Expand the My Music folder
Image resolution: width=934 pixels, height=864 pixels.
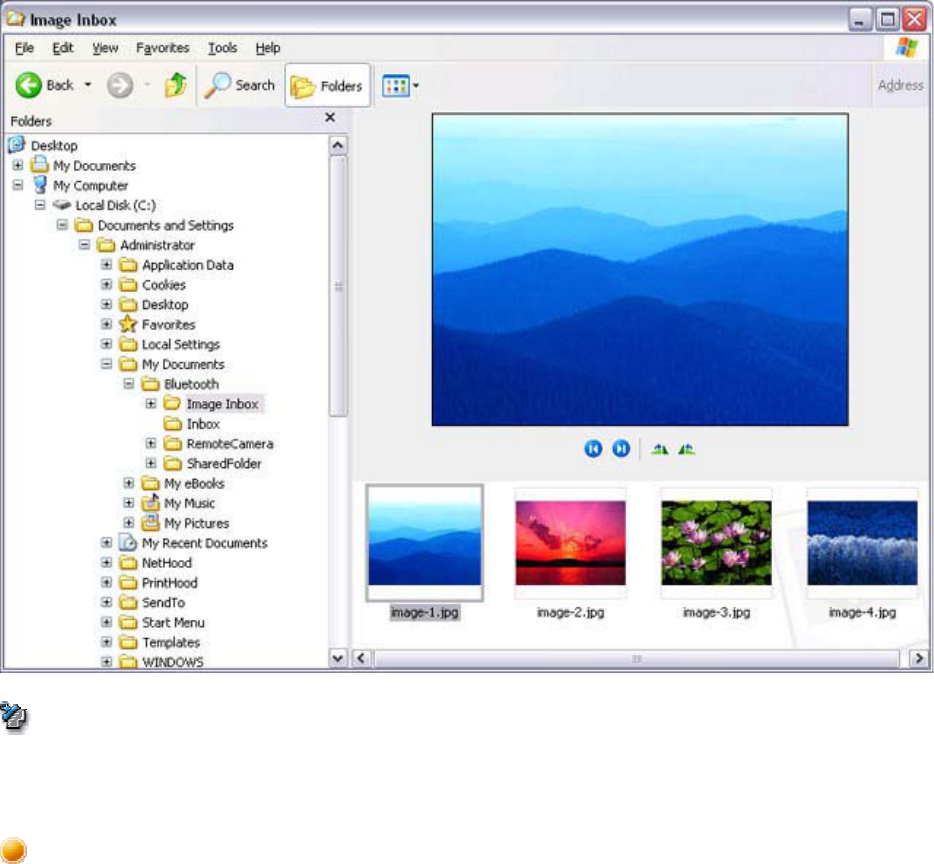pos(129,503)
